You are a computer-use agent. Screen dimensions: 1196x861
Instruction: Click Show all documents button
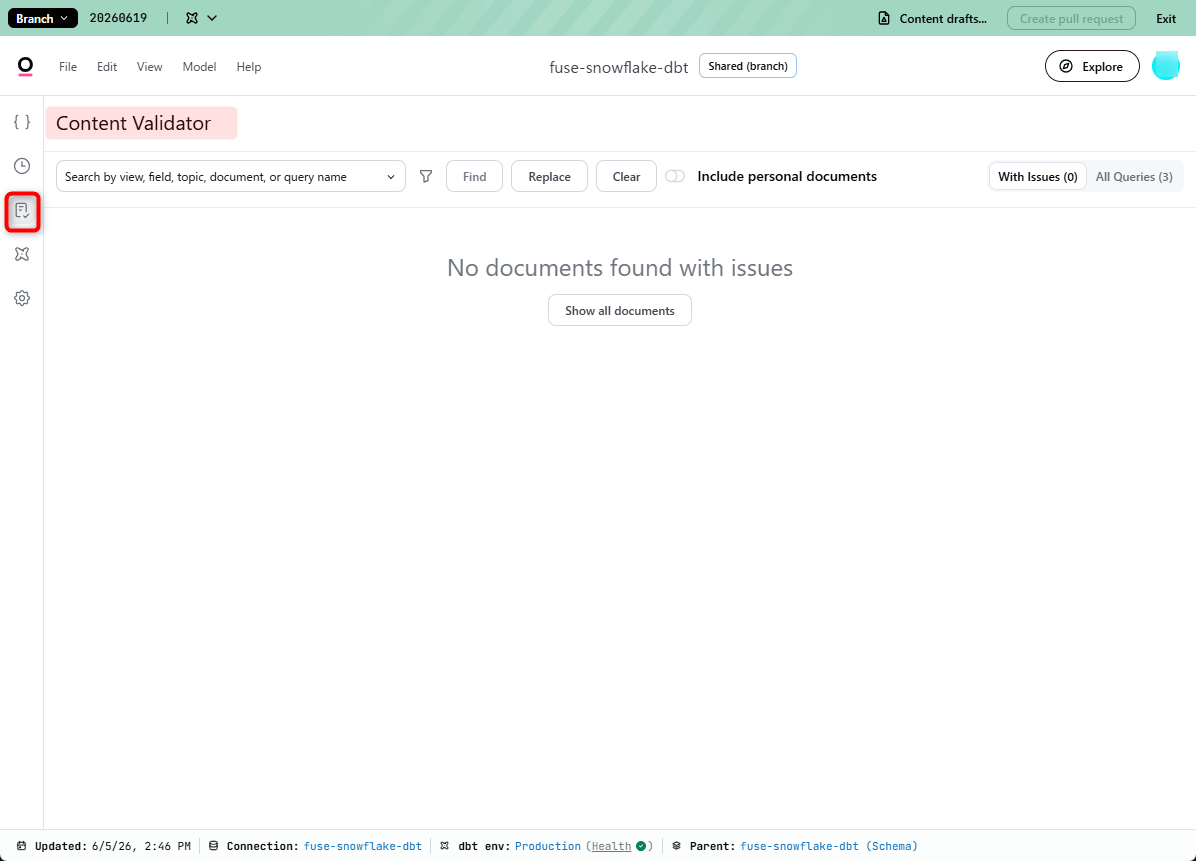click(619, 310)
